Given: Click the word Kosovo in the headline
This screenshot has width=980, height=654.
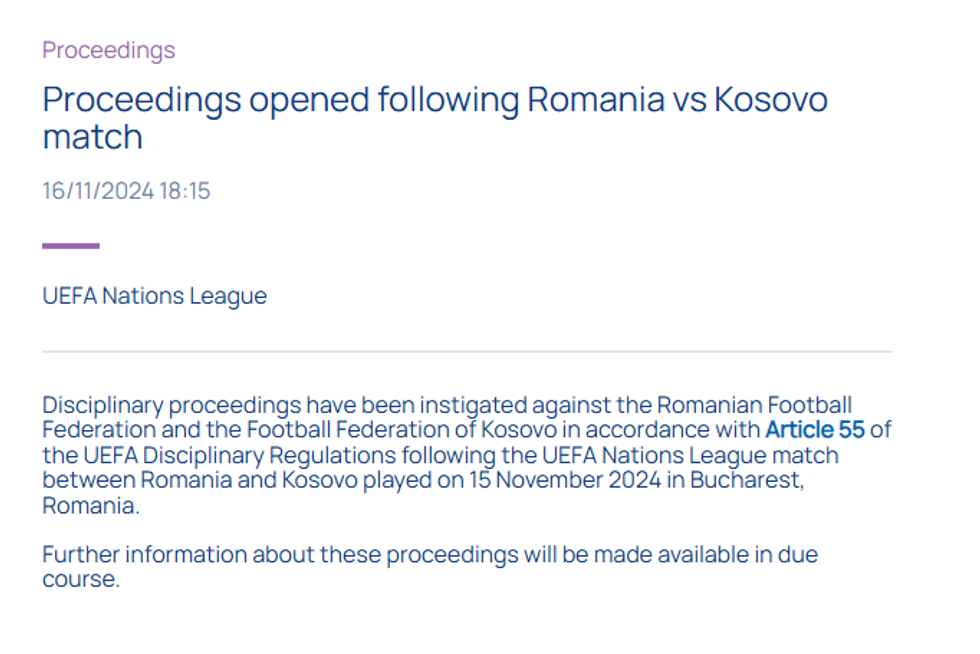Looking at the screenshot, I should point(770,100).
